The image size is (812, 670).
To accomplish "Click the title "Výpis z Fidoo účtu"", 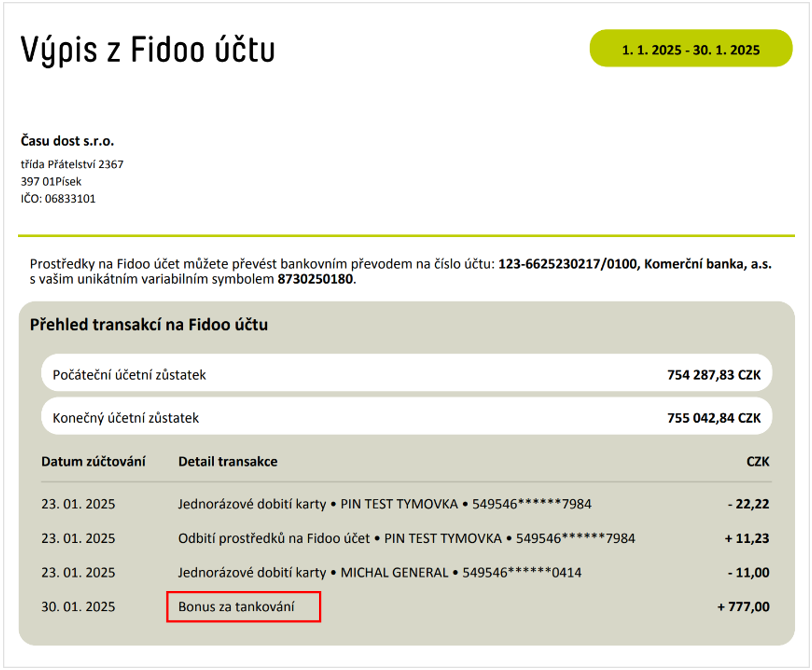I will tap(148, 50).
